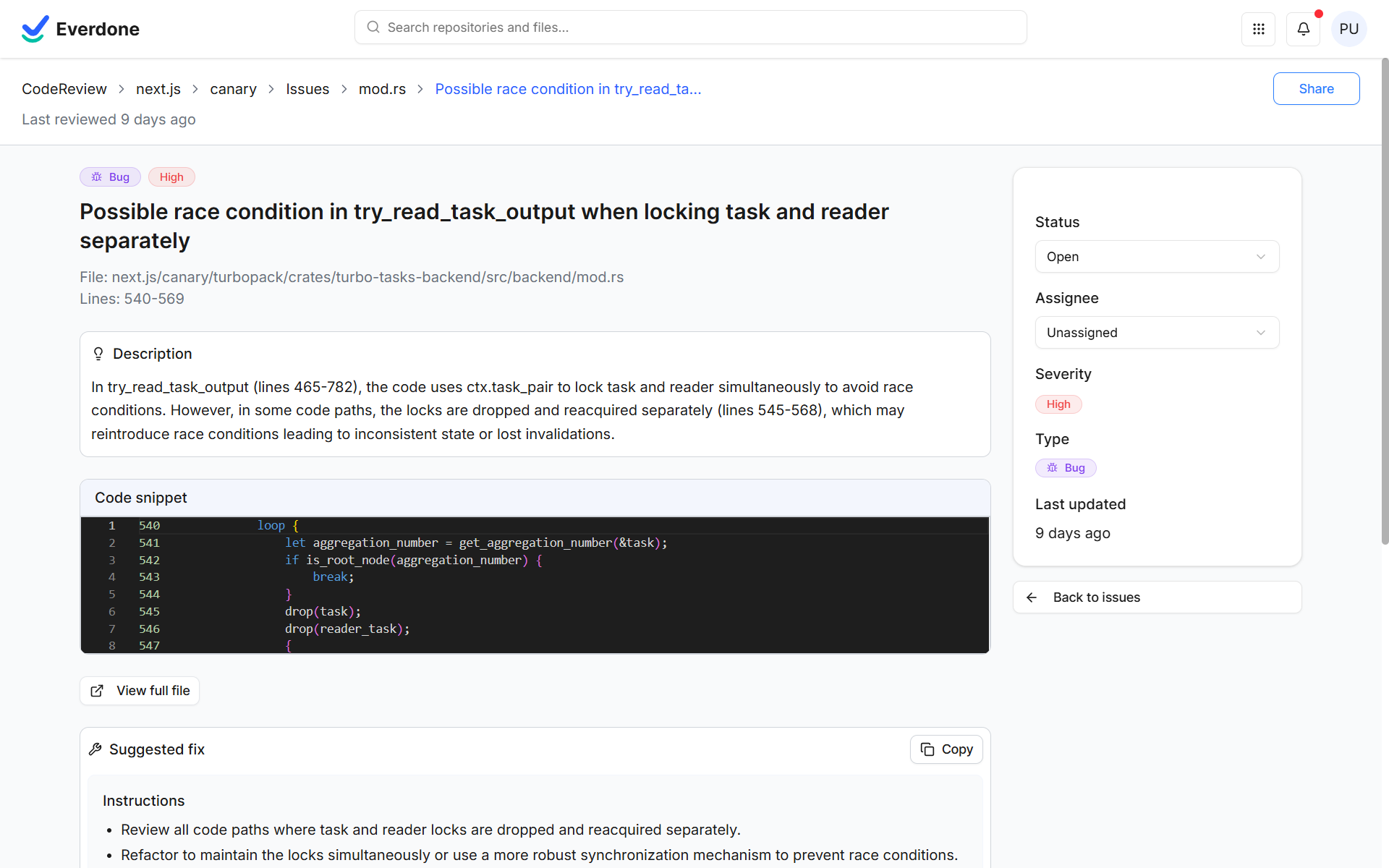Click the back arrow icon near Back to issues
Screen dimensions: 1389x868
coord(1031,597)
